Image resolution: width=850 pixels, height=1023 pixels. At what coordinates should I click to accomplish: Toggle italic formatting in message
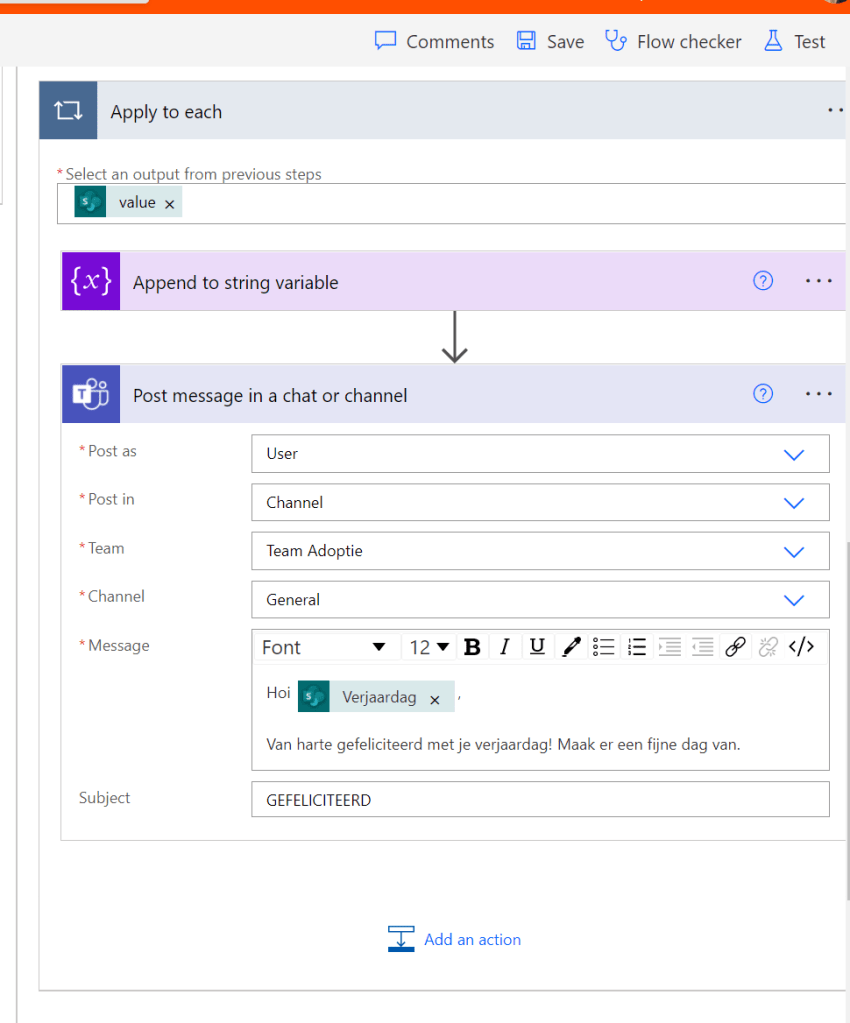pyautogui.click(x=505, y=647)
